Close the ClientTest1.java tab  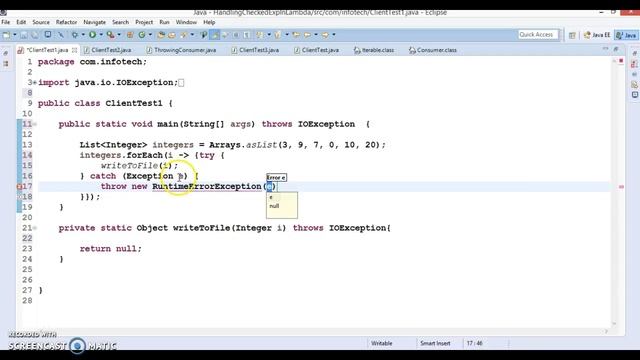pos(74,50)
